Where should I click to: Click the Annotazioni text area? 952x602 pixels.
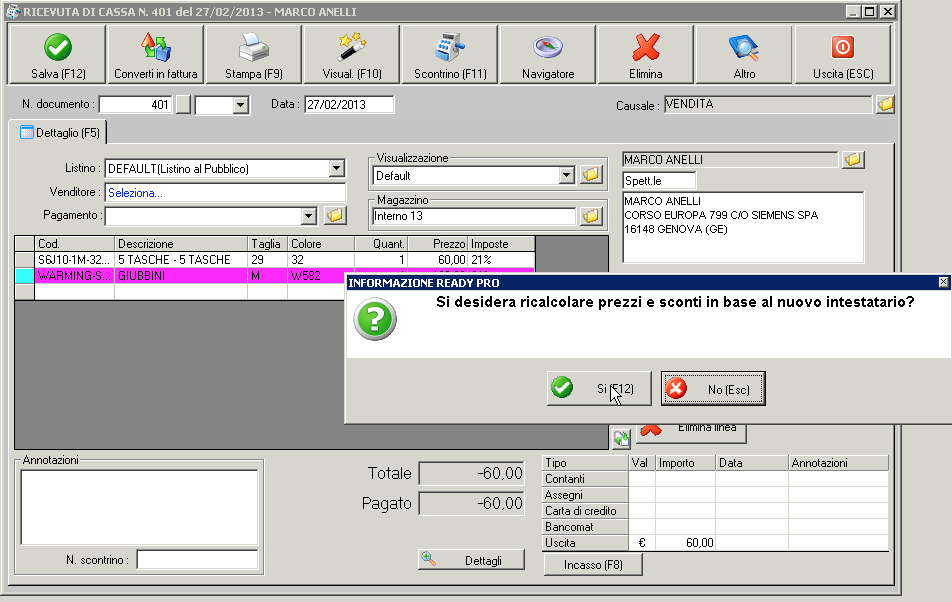pyautogui.click(x=140, y=507)
